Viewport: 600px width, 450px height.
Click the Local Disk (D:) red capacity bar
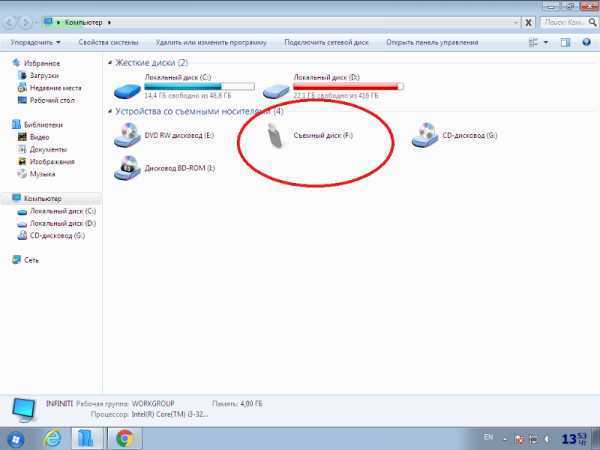pos(348,86)
